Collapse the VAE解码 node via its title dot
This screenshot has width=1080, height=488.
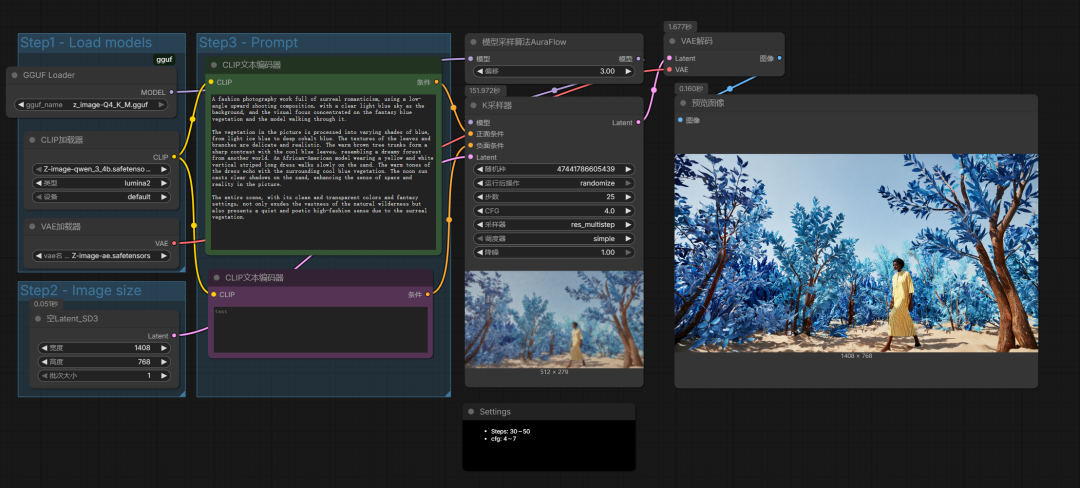click(672, 41)
